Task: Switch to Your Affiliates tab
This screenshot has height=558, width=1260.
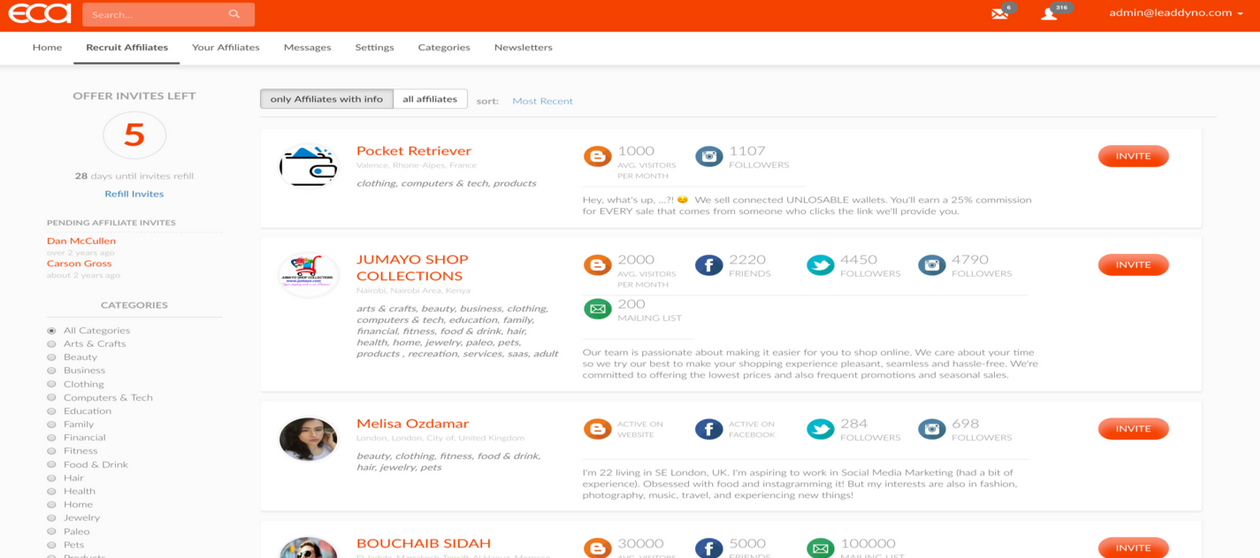Action: (x=226, y=47)
